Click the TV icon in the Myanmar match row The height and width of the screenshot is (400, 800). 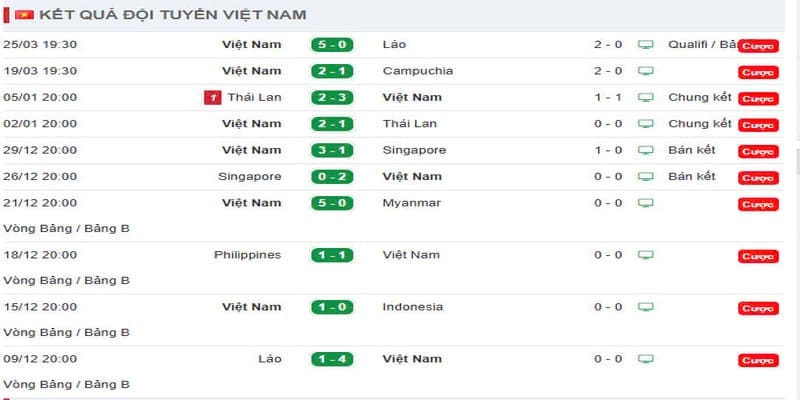[646, 203]
